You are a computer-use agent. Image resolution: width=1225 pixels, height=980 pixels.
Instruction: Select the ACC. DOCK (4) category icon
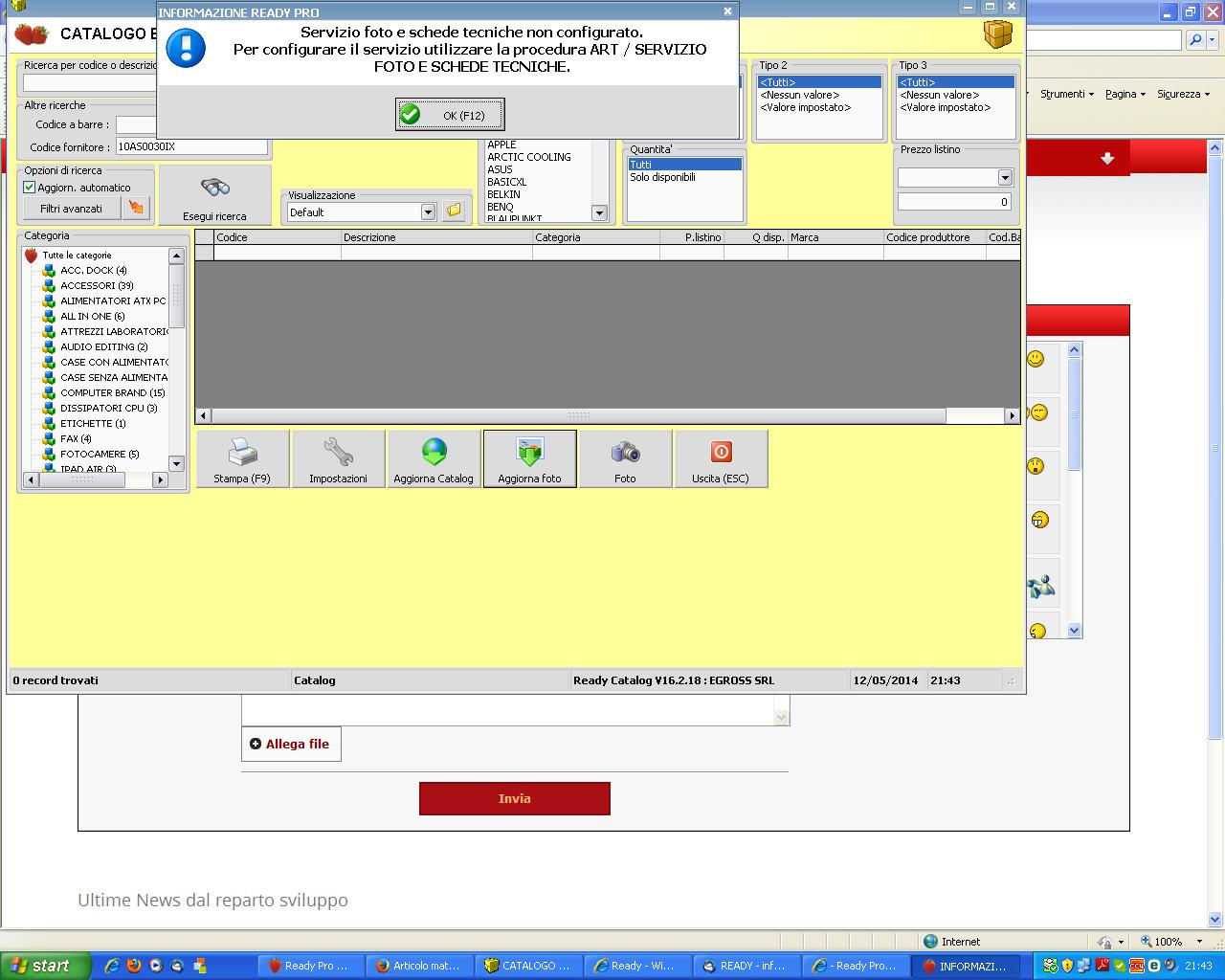(x=49, y=271)
